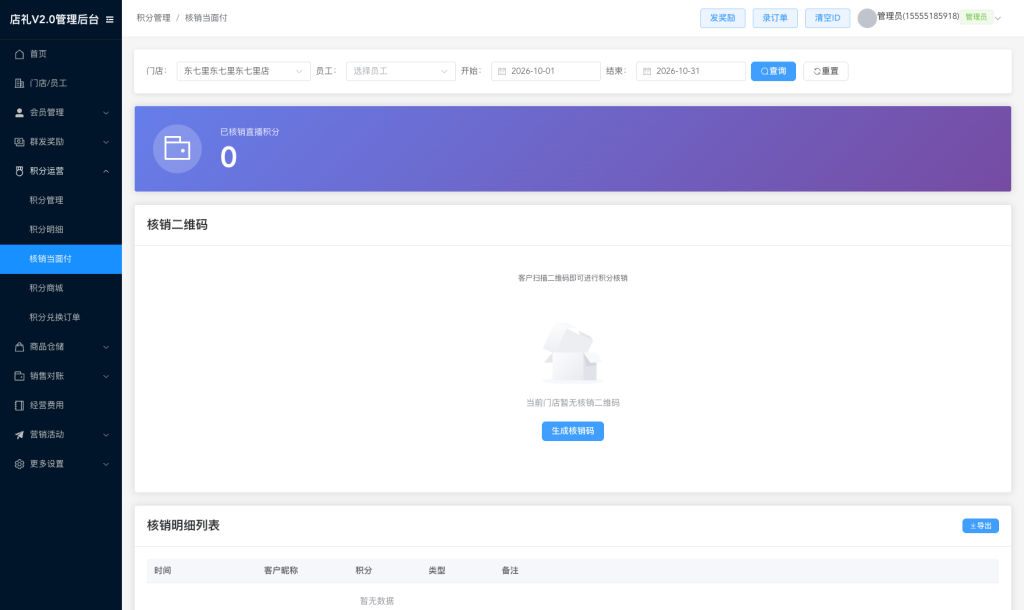
Task: Click the 营销活动 paper plane icon
Action: click(20, 435)
